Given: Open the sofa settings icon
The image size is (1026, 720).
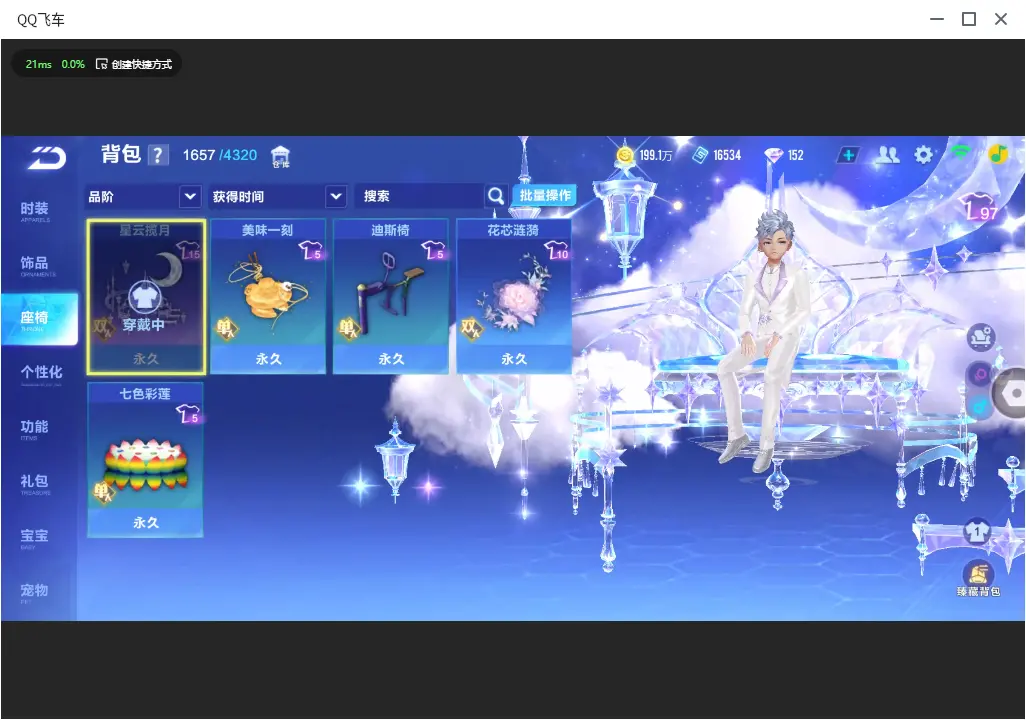Looking at the screenshot, I should point(981,337).
